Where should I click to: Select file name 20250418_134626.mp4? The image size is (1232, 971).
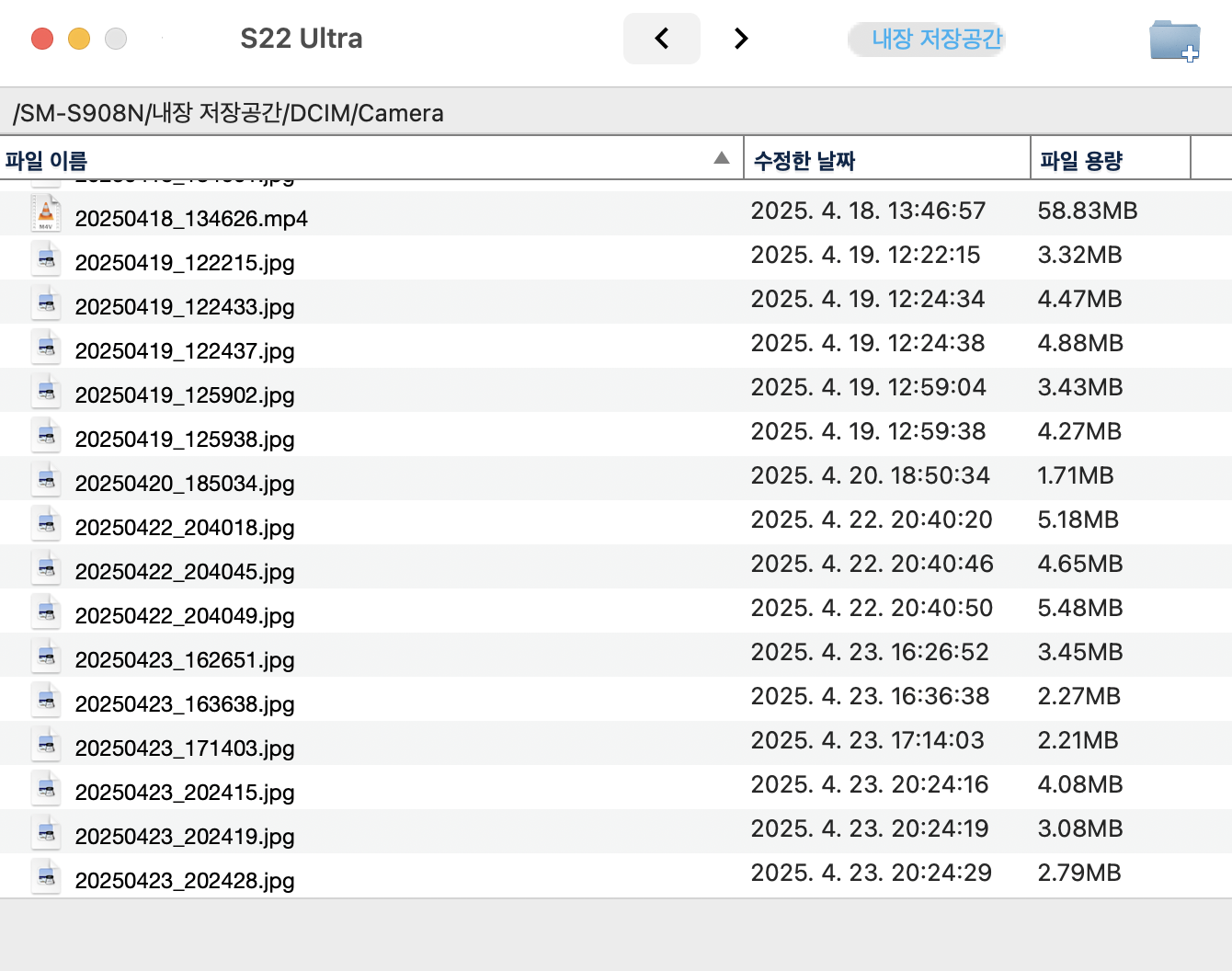pyautogui.click(x=191, y=219)
